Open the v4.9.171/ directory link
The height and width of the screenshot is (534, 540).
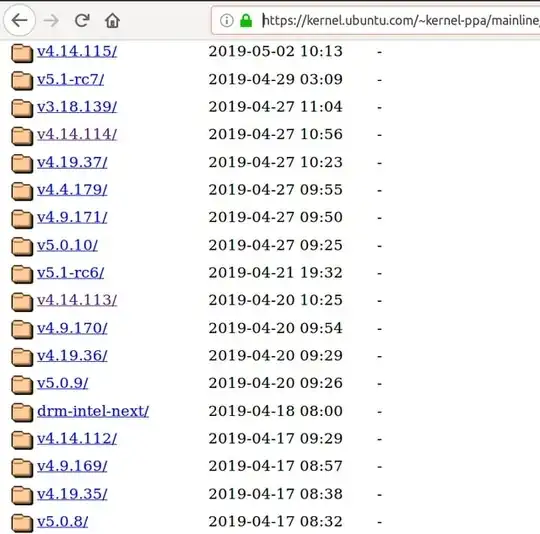coord(72,217)
